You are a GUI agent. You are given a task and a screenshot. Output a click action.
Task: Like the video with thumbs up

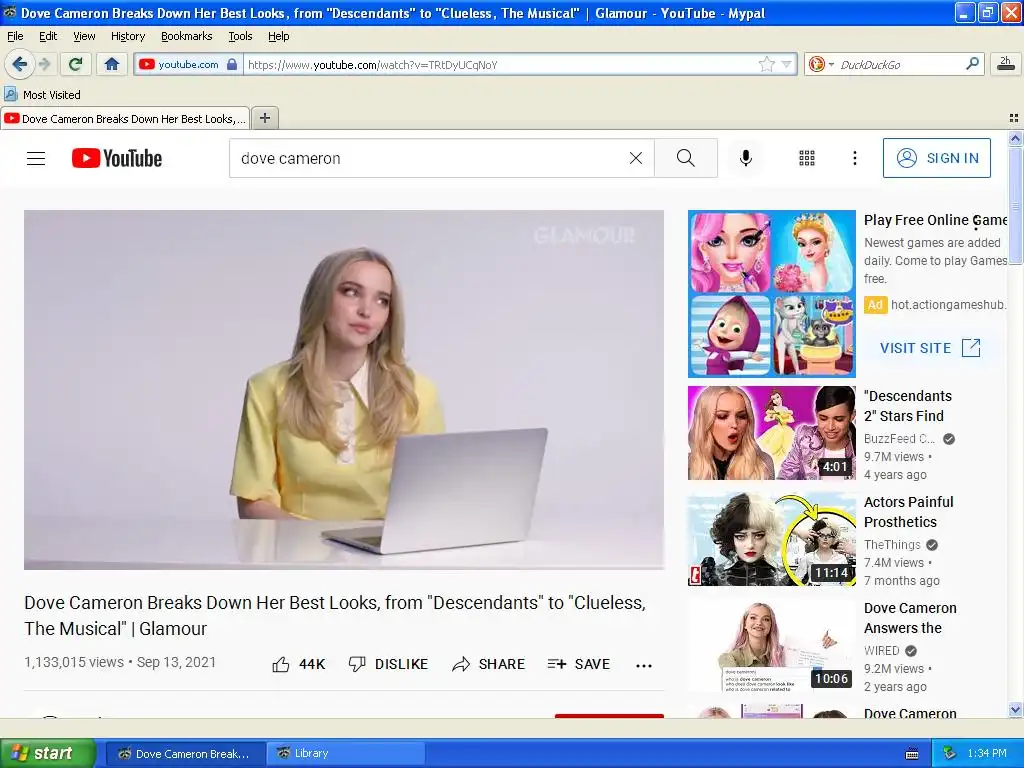[298, 664]
